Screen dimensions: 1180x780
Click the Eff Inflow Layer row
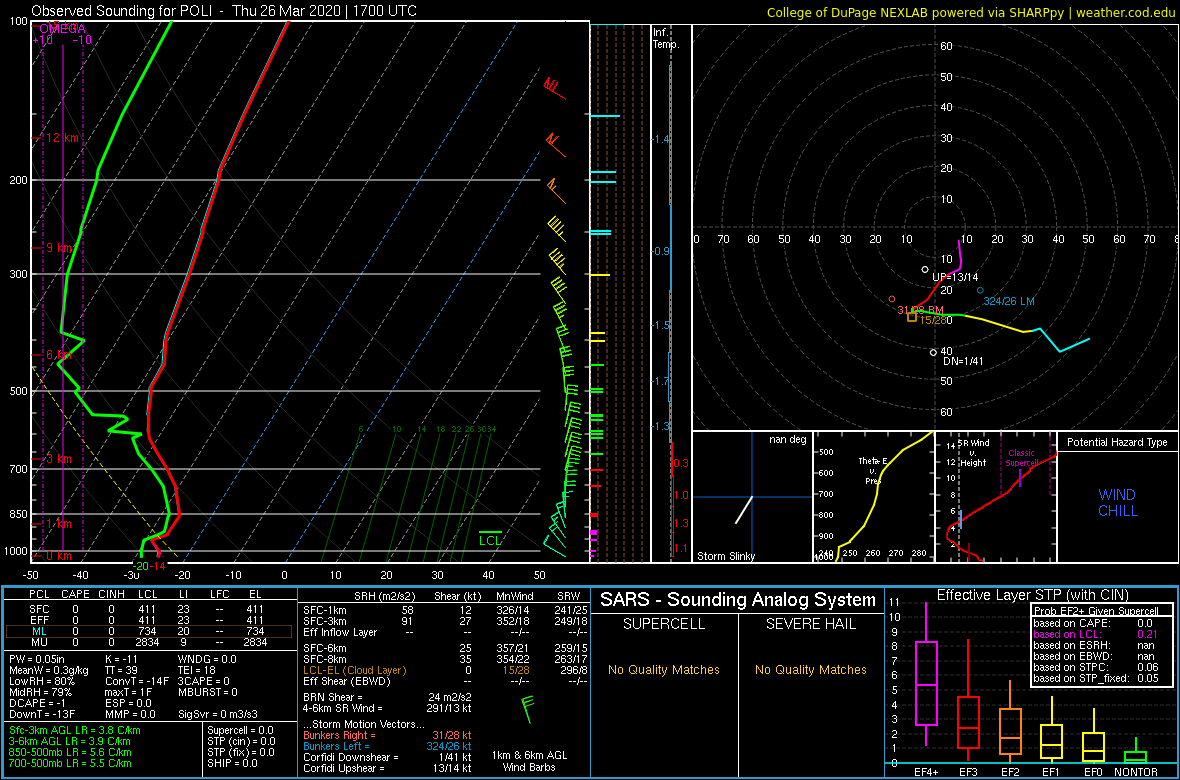444,631
